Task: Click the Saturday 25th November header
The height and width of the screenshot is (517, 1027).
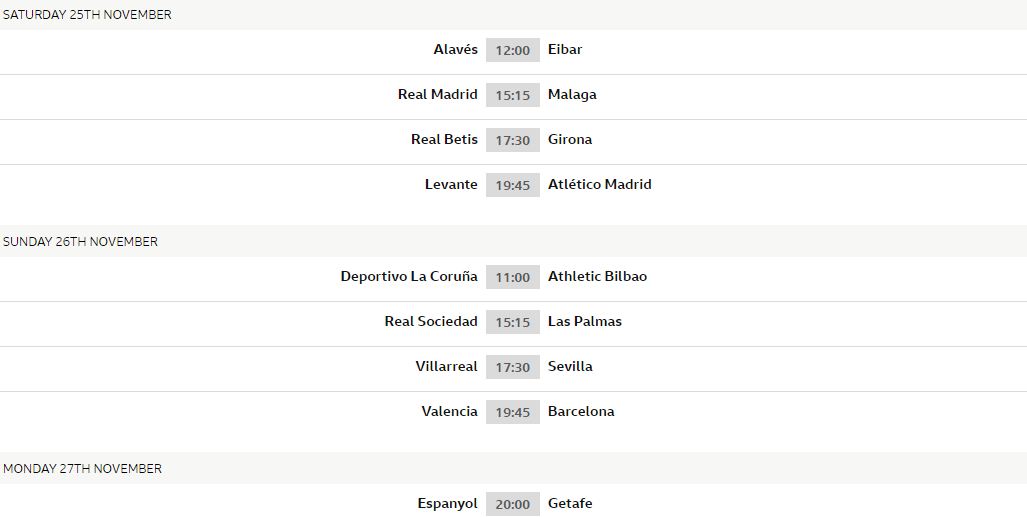Action: 87,15
